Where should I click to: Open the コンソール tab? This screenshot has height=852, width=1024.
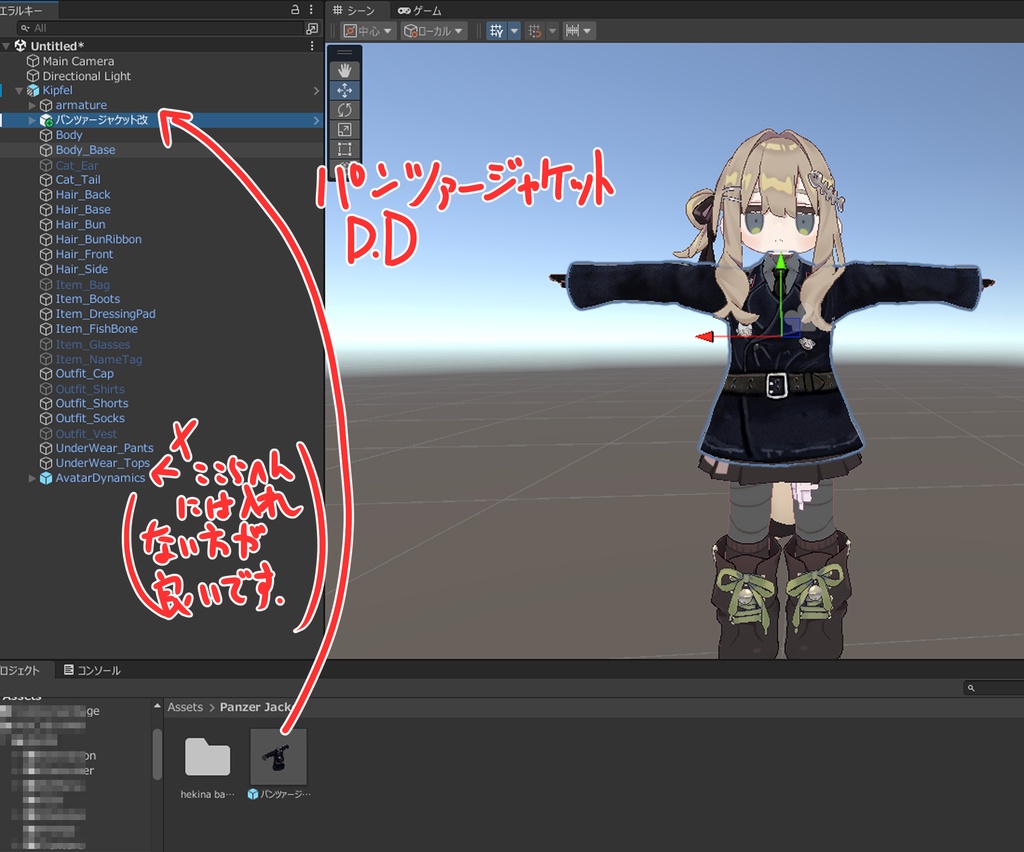click(x=92, y=671)
